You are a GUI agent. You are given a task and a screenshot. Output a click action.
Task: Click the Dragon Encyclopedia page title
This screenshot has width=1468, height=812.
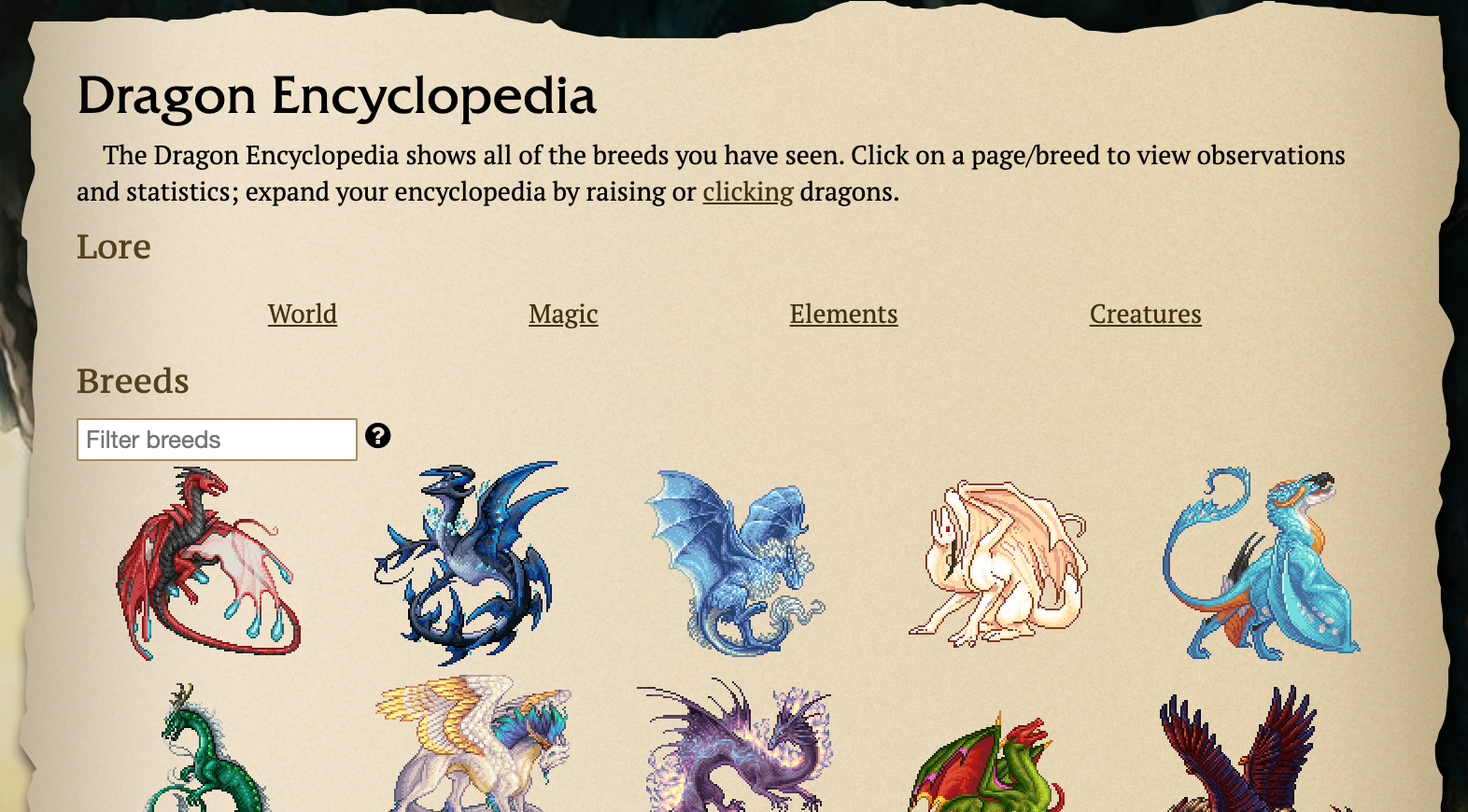coord(336,95)
